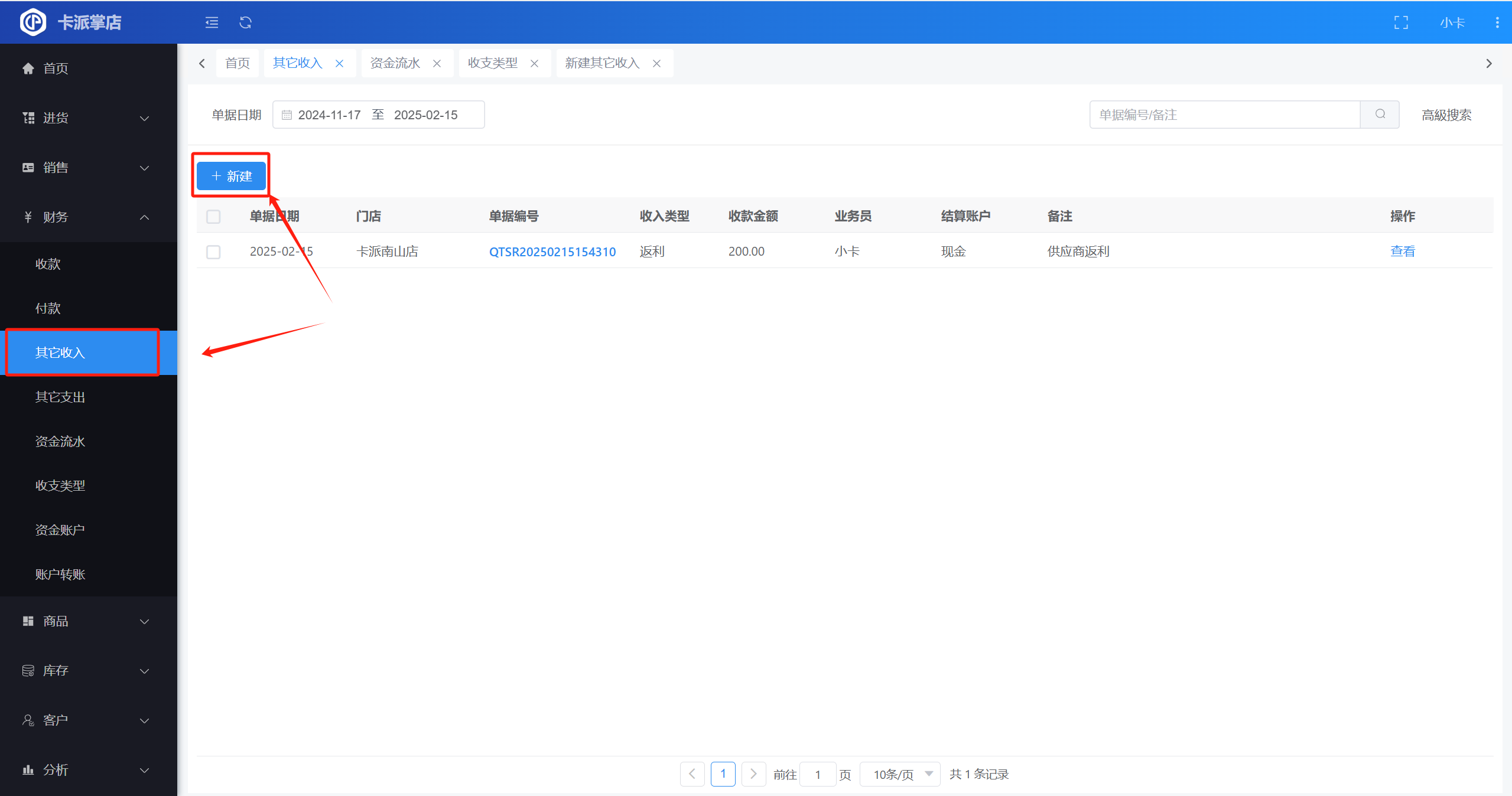Click the search magnifier icon
This screenshot has width=1512, height=796.
(1380, 114)
